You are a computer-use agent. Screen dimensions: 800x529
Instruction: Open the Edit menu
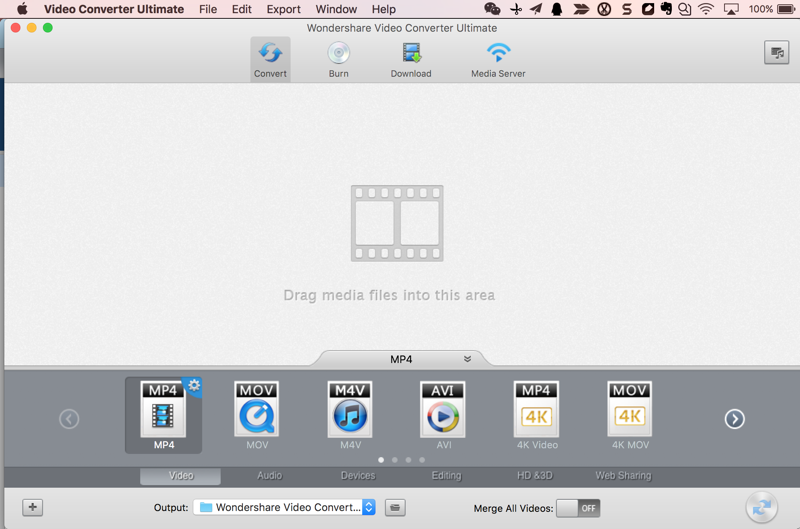[241, 9]
